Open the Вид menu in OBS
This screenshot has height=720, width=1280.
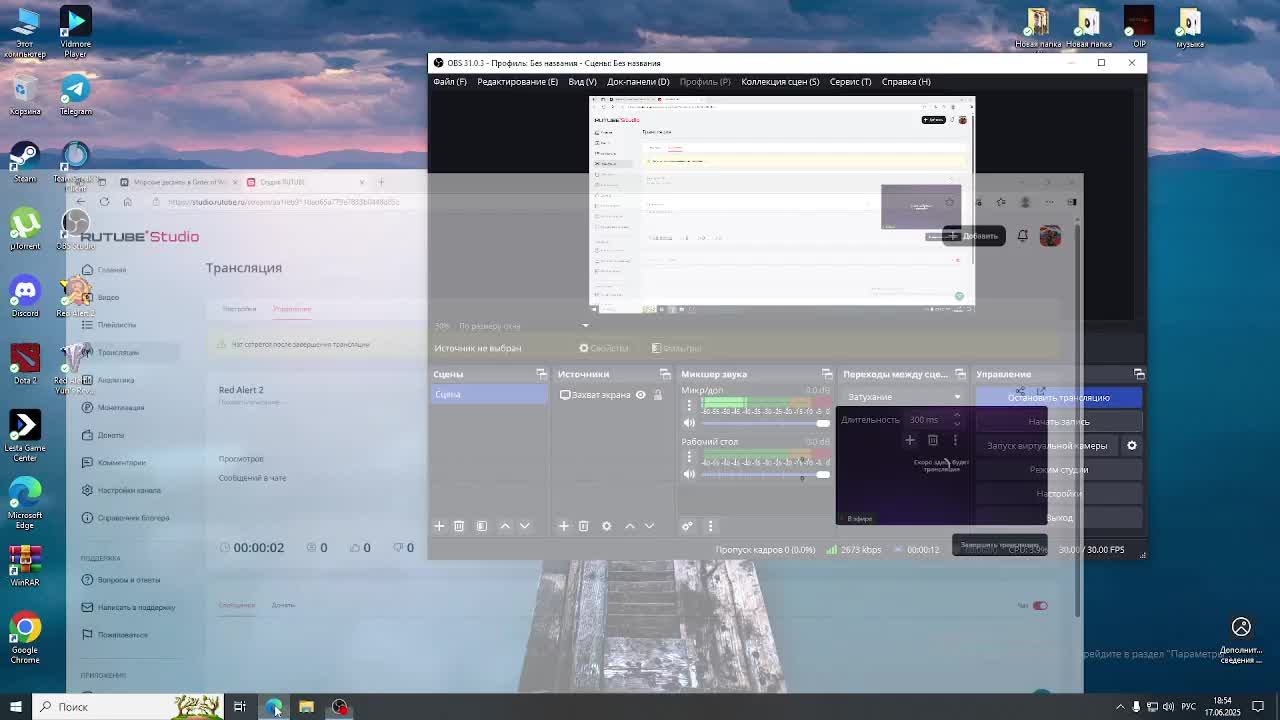click(582, 82)
